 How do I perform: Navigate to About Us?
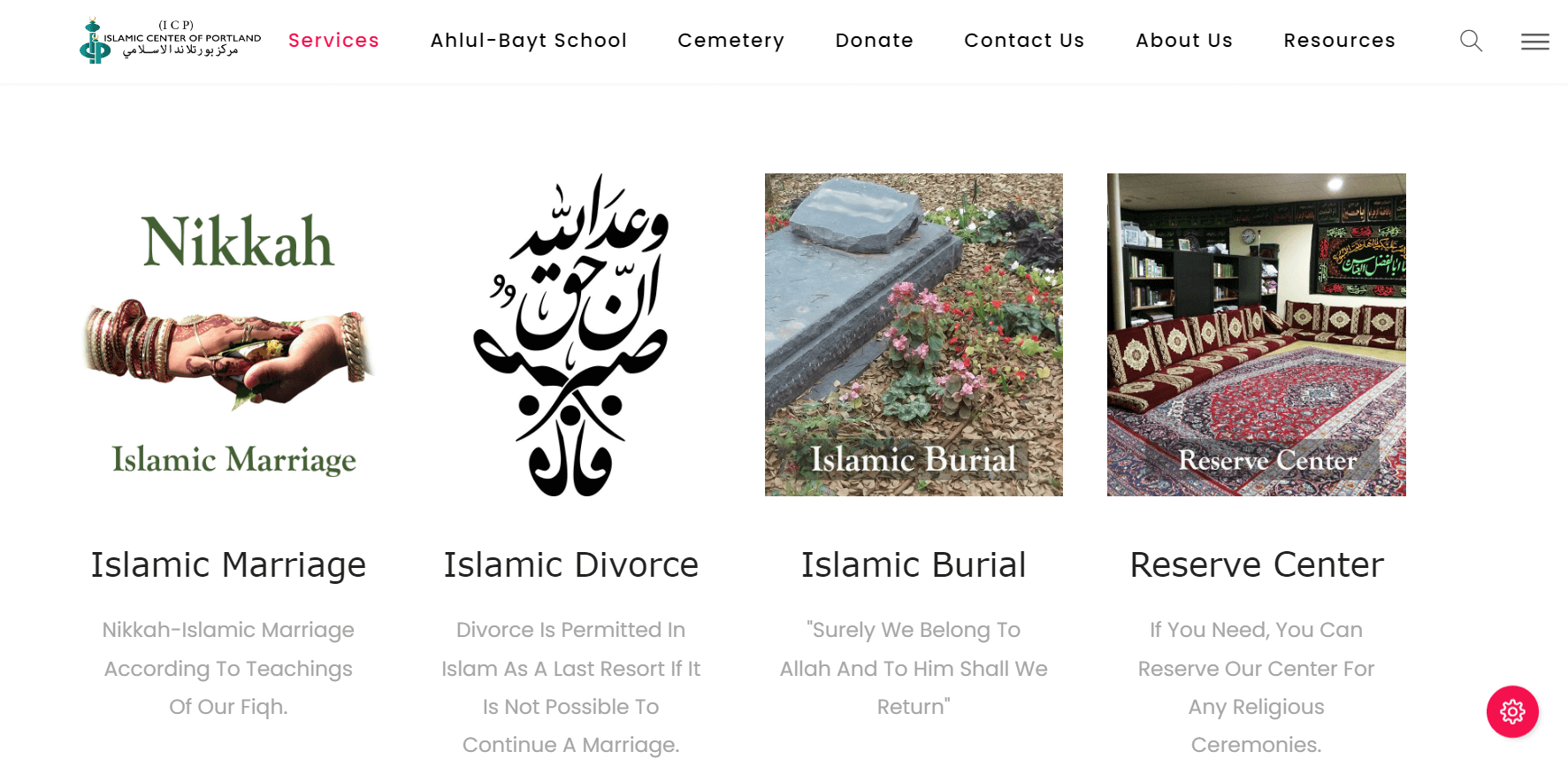(x=1183, y=41)
